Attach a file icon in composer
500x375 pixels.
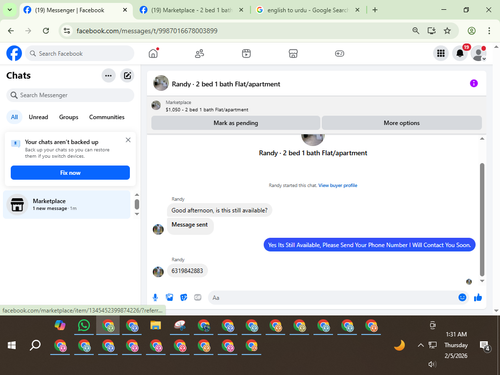coord(169,297)
